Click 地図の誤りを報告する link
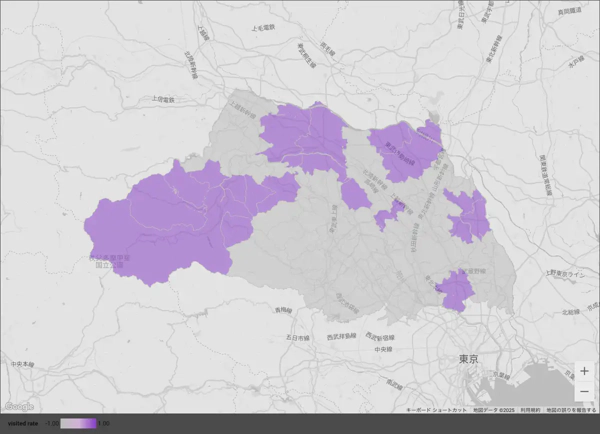 [572, 410]
